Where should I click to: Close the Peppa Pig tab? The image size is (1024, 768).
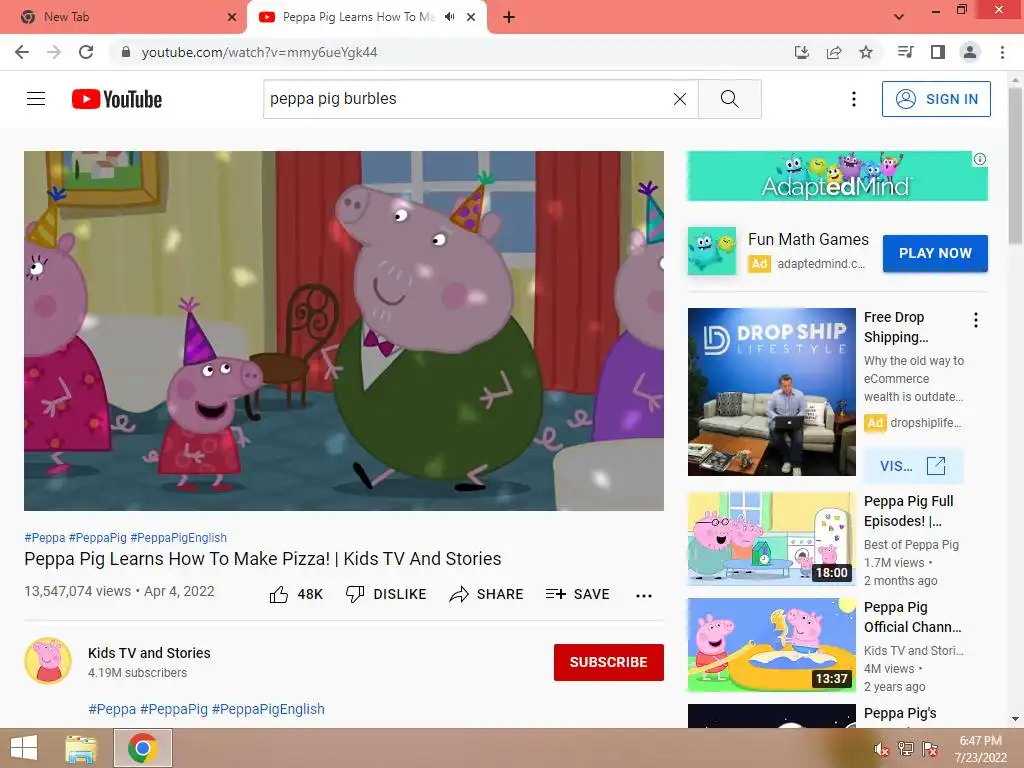tap(471, 17)
